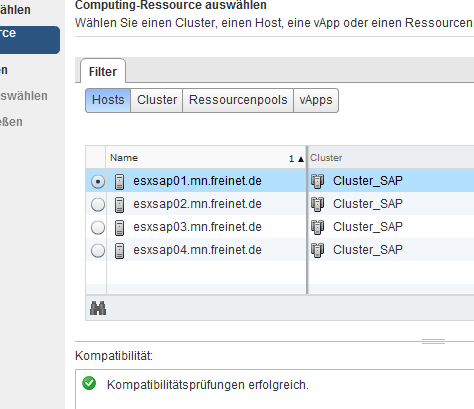This screenshot has width=474, height=409.
Task: Select radio button for esxsap04.mn.freinet.de
Action: coord(98,251)
